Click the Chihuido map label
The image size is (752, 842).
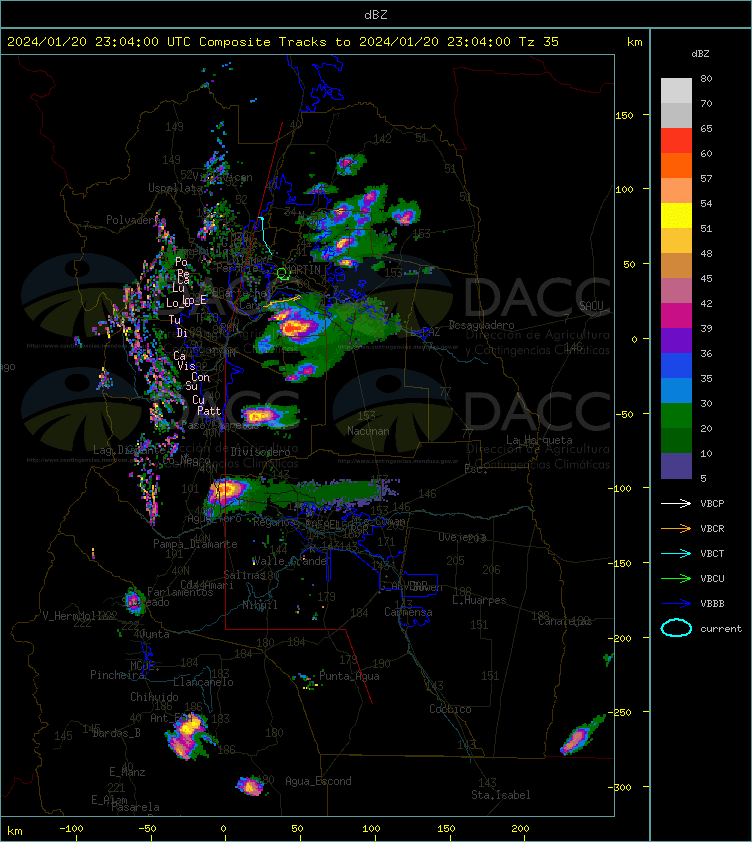coord(154,697)
